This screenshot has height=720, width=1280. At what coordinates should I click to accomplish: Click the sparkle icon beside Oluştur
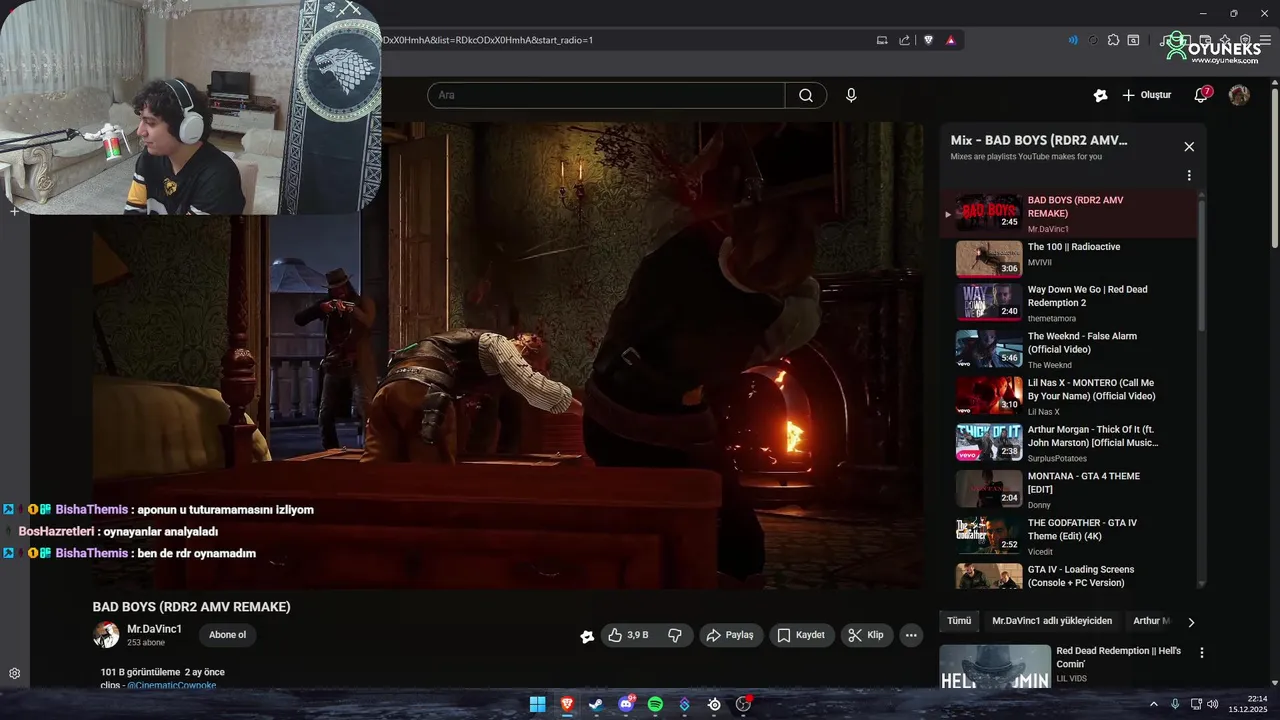(1100, 95)
